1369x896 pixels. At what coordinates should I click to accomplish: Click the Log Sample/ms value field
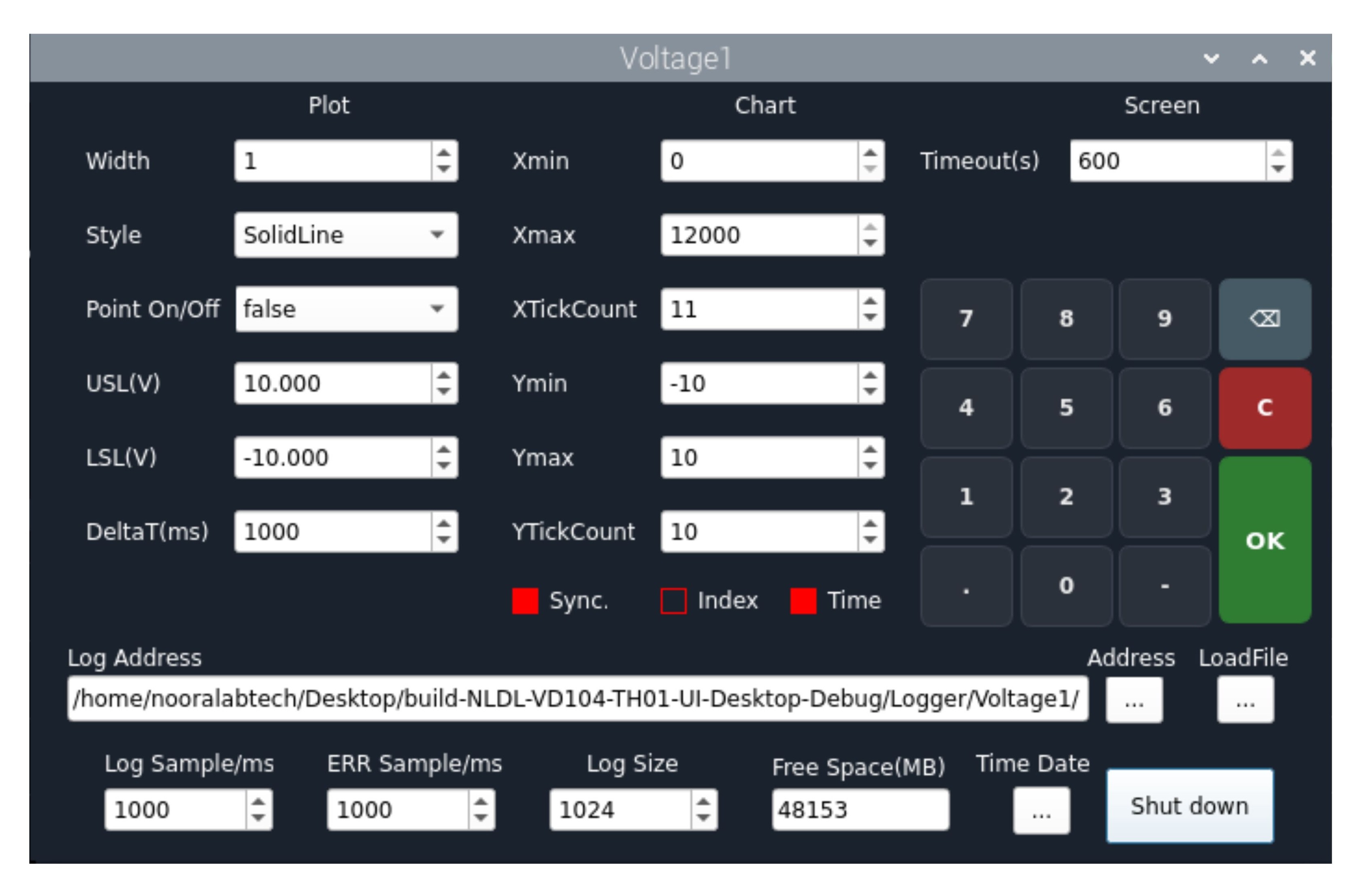175,810
